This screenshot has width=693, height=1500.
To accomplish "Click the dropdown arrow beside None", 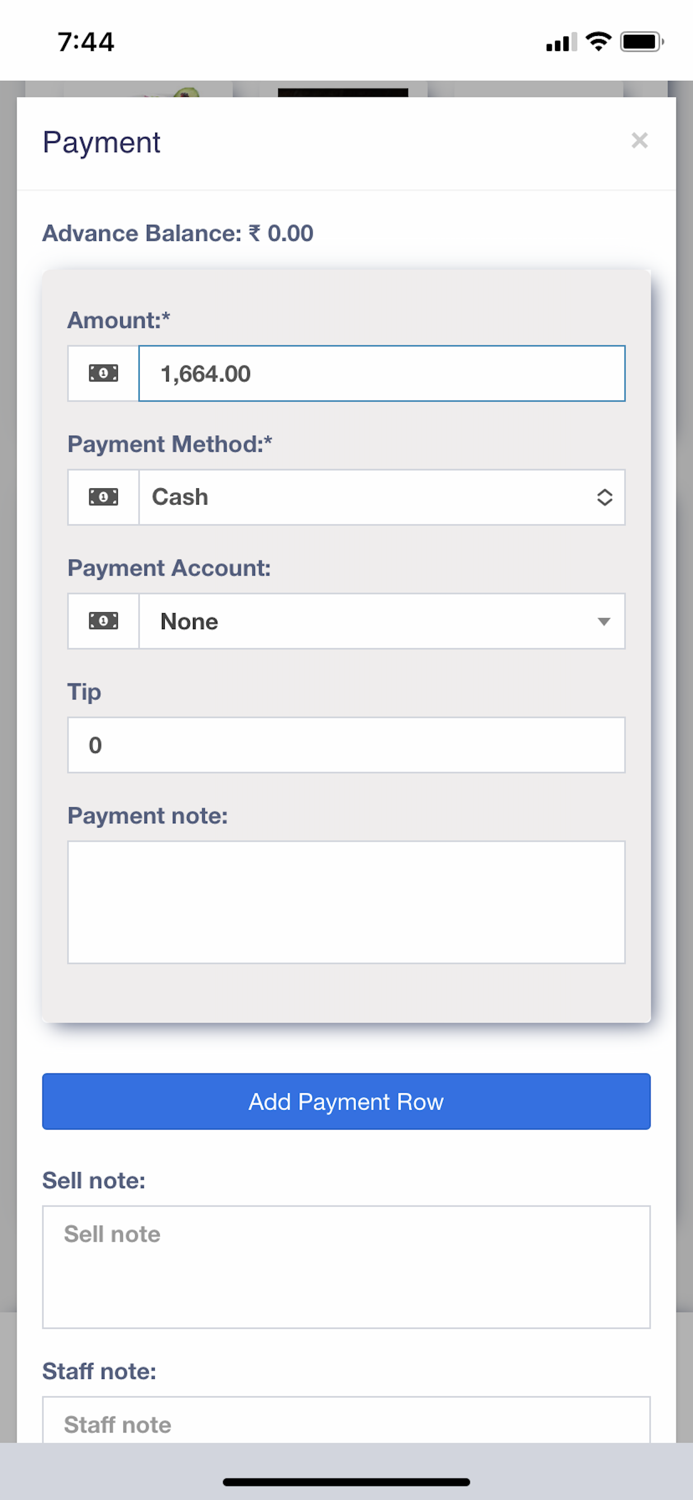I will point(604,621).
